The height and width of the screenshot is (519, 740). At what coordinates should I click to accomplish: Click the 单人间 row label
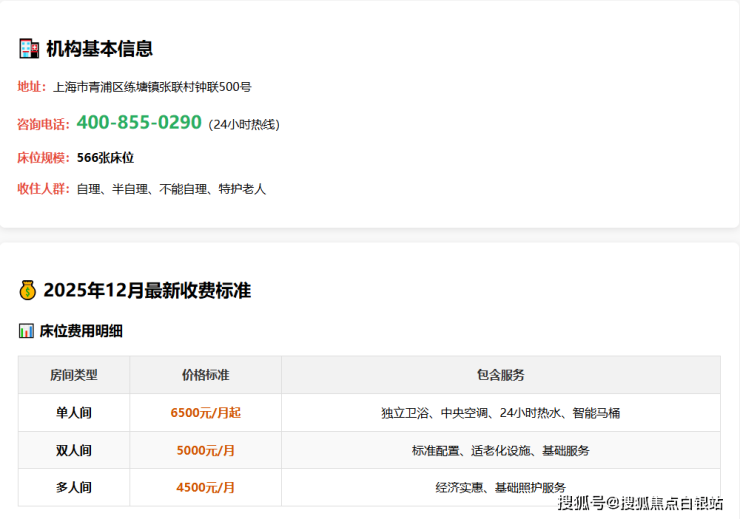pos(74,413)
